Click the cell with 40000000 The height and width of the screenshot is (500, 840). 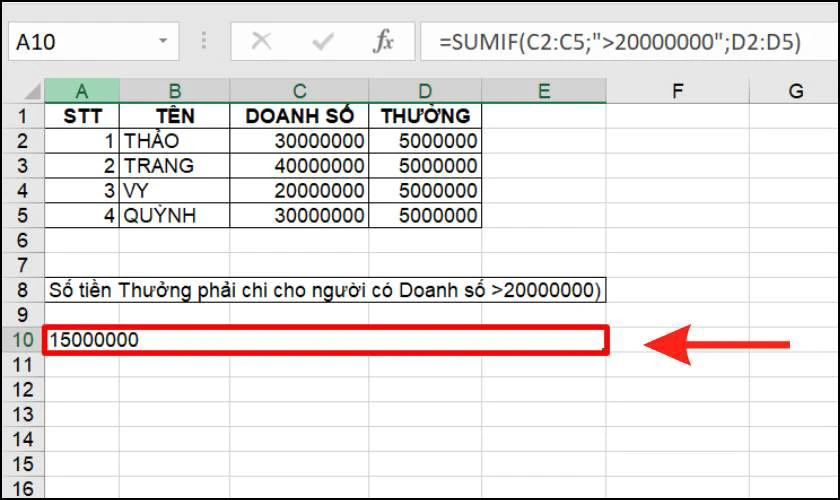coord(299,166)
